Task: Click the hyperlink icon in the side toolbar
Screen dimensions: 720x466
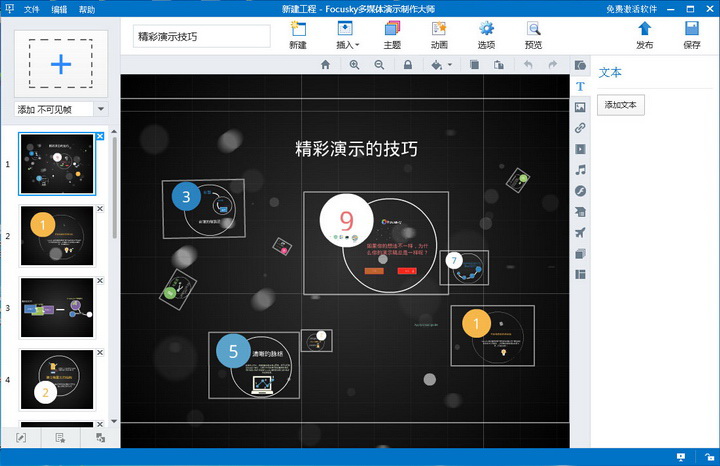Action: pos(580,128)
